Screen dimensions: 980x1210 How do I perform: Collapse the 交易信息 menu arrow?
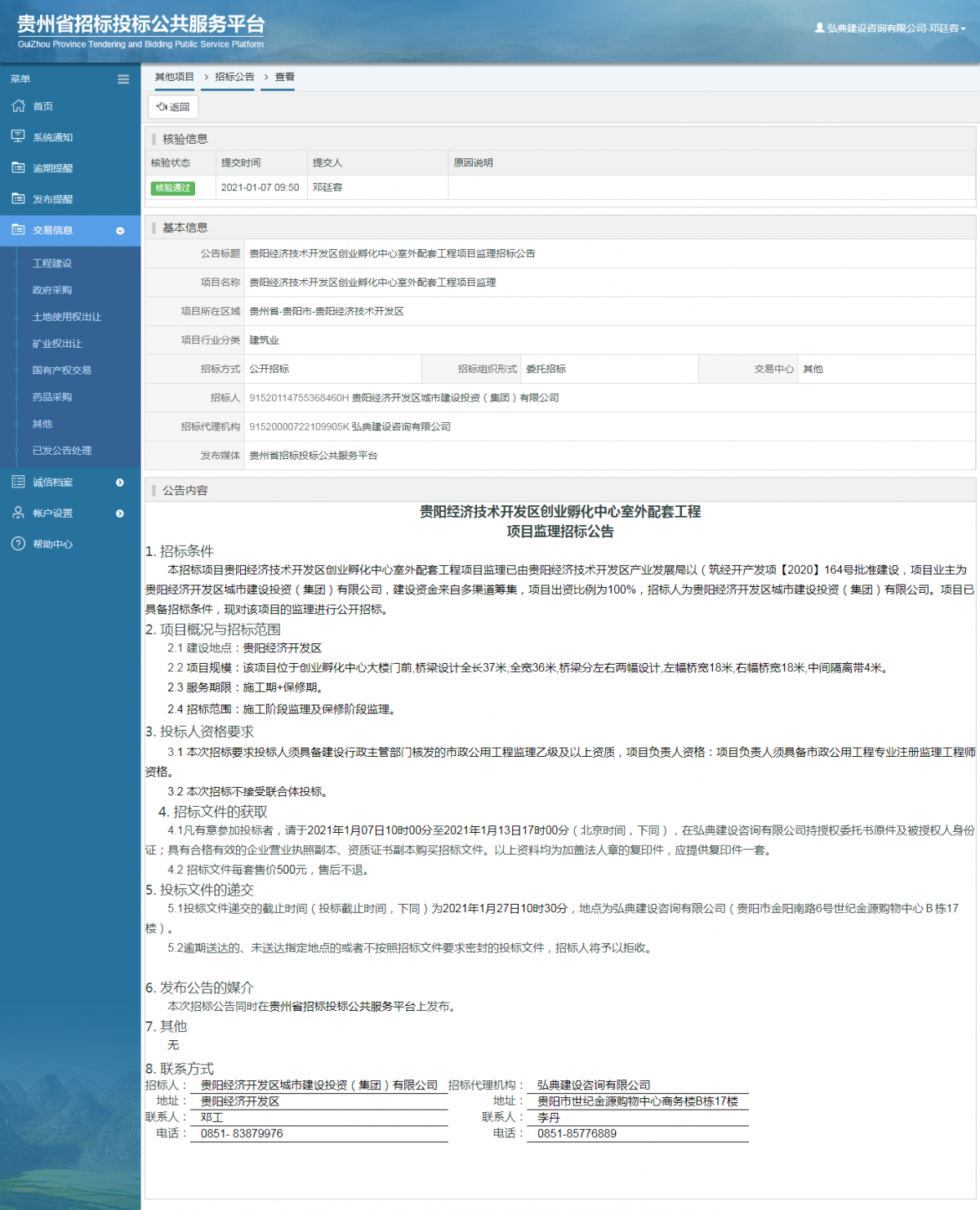(120, 231)
